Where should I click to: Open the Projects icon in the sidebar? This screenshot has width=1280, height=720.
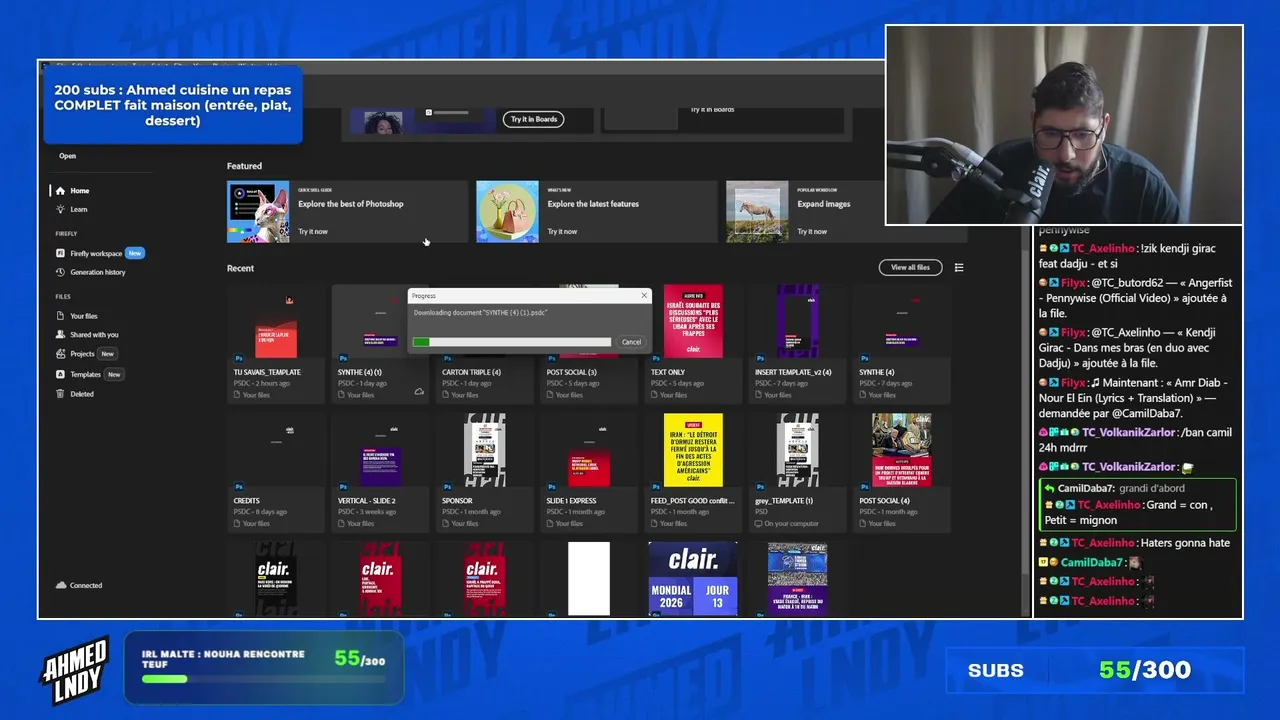point(60,354)
